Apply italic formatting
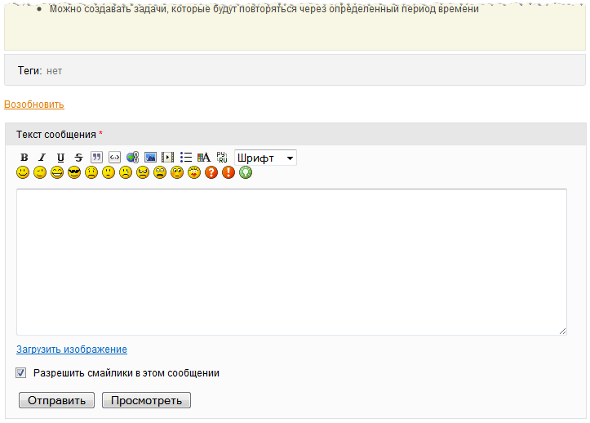This screenshot has height=423, width=590. pyautogui.click(x=42, y=157)
